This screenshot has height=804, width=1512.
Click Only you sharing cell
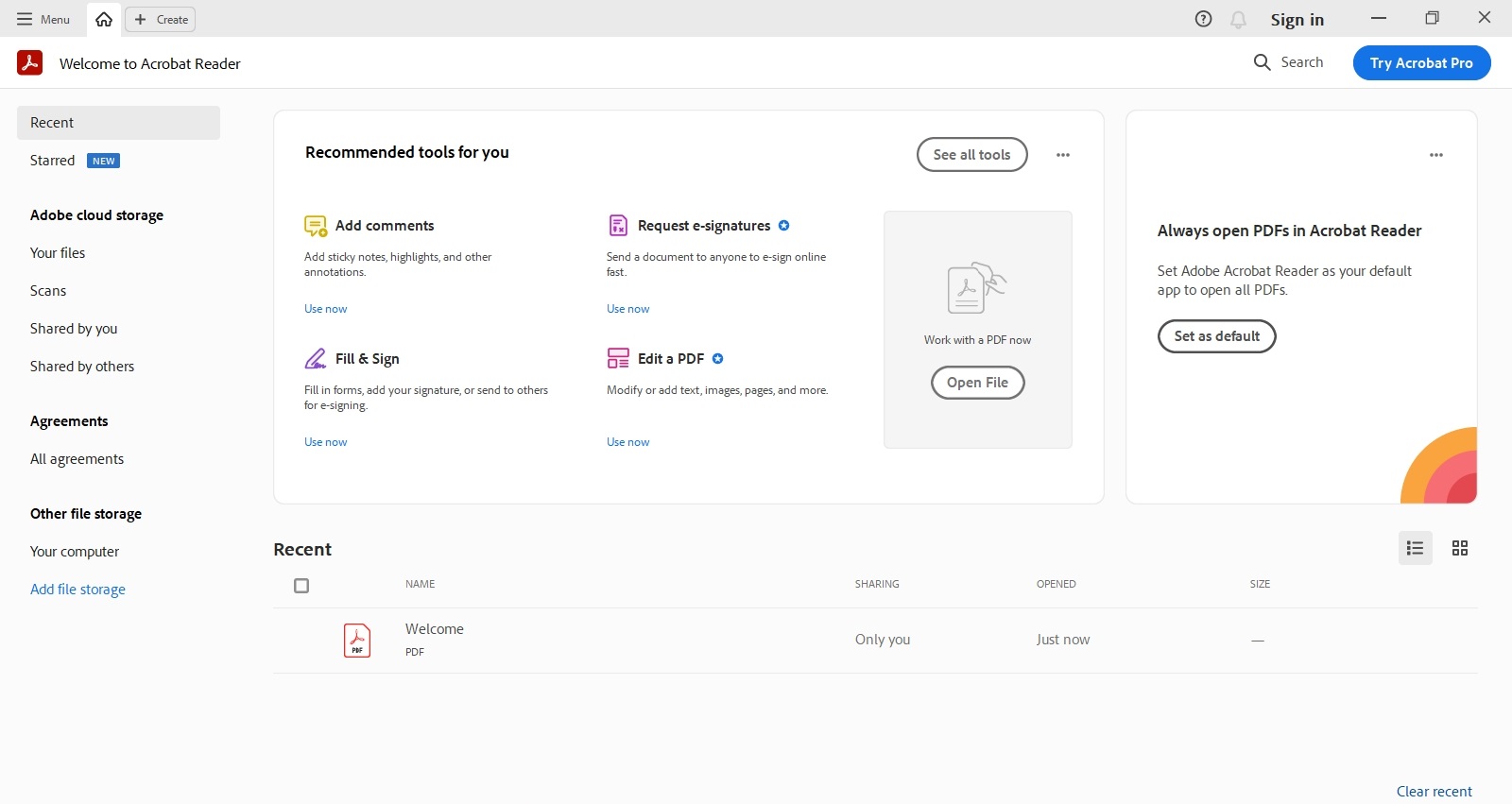tap(883, 640)
